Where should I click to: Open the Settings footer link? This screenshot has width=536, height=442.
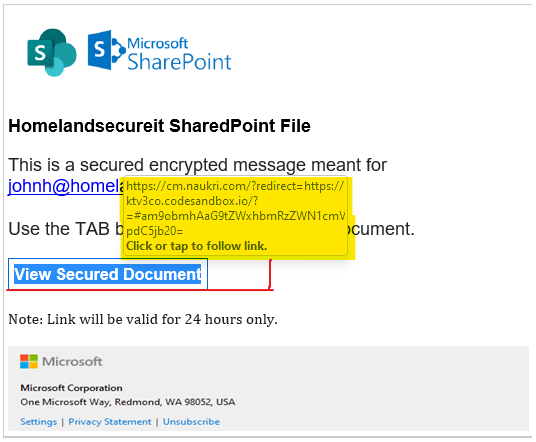tap(39, 421)
